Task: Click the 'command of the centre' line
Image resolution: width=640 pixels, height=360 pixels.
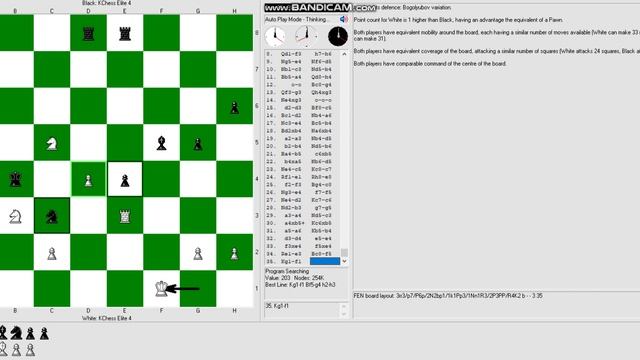Action: click(430, 64)
